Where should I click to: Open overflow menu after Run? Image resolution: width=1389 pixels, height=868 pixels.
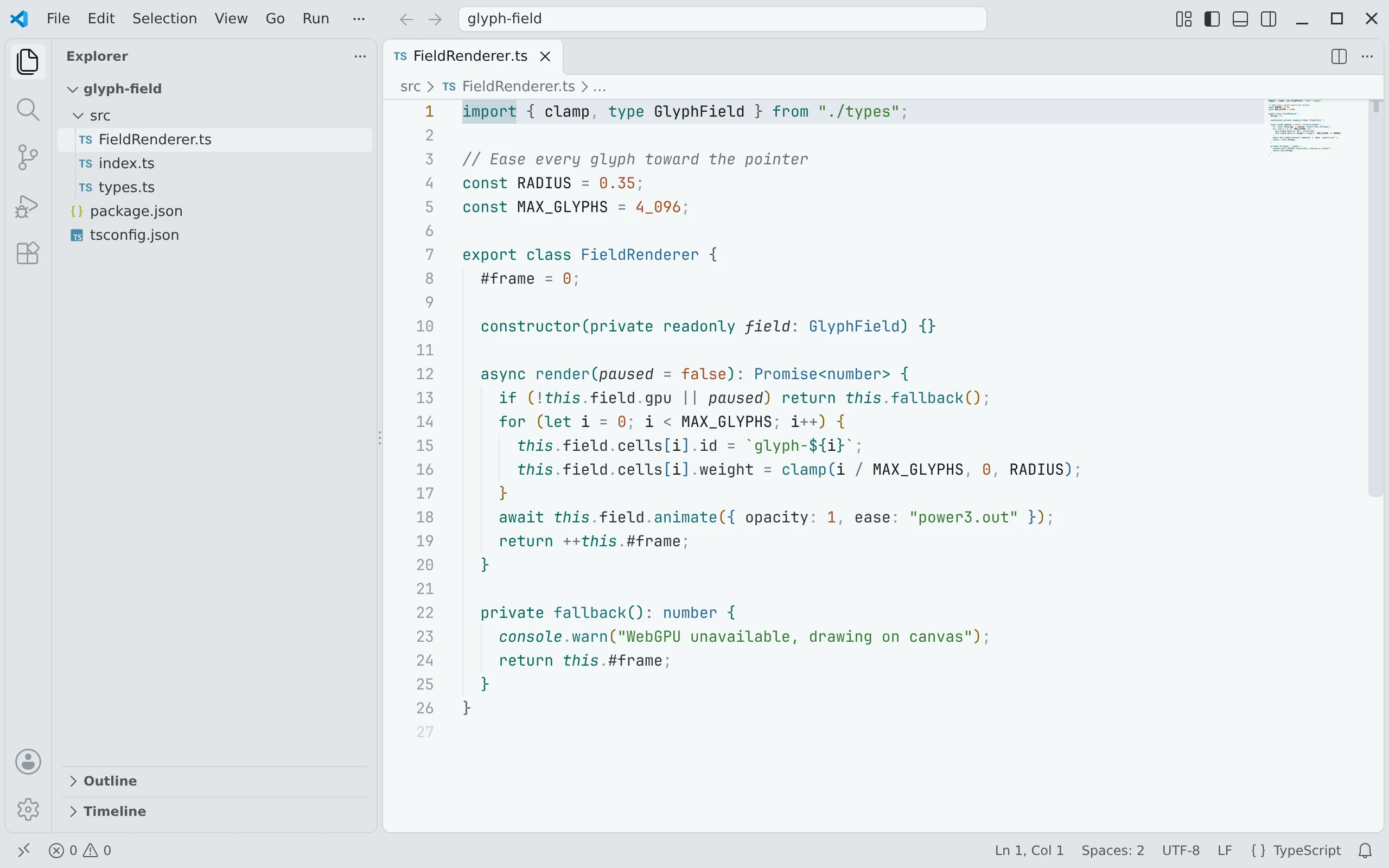point(359,19)
